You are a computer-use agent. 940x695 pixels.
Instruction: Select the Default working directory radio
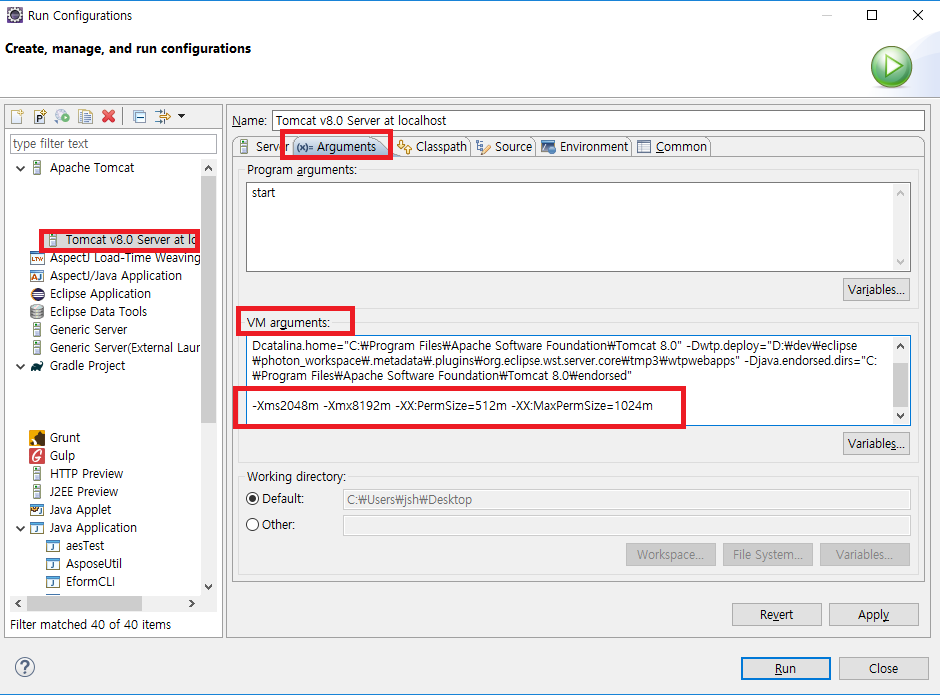click(253, 499)
